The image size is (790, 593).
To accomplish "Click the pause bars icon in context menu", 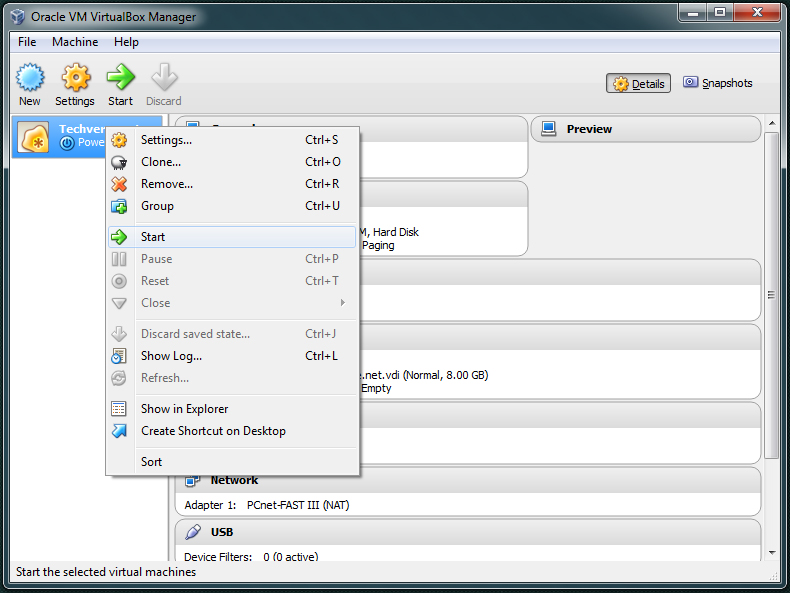I will 119,259.
